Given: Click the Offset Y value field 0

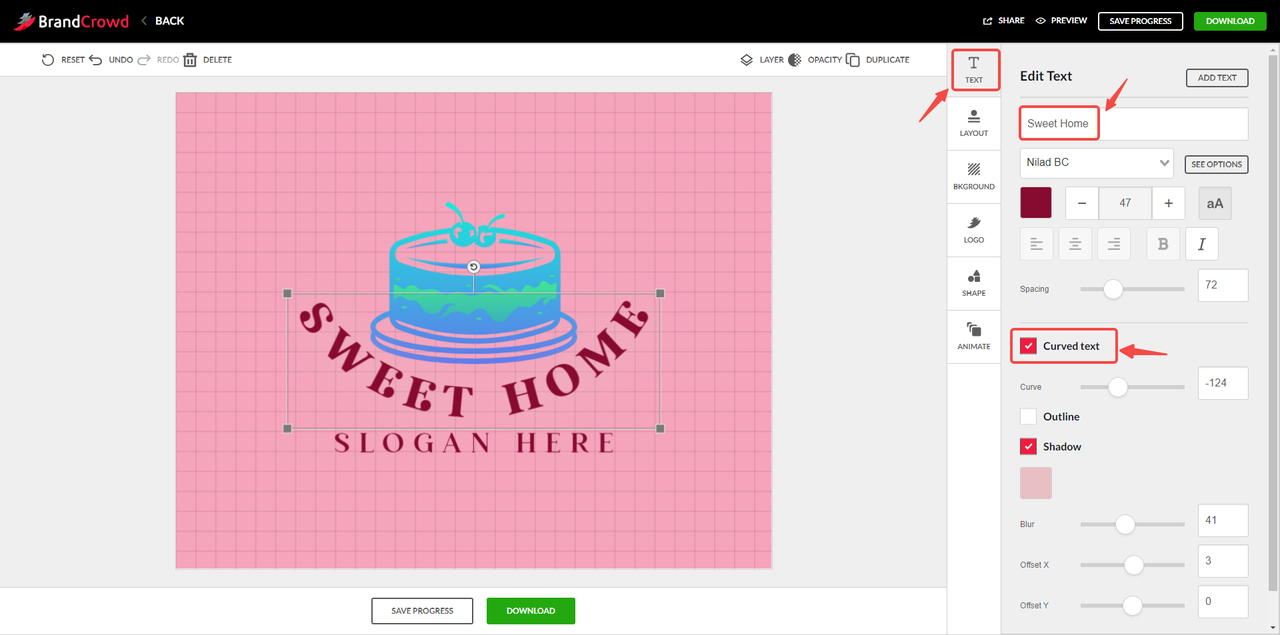Looking at the screenshot, I should pos(1223,602).
